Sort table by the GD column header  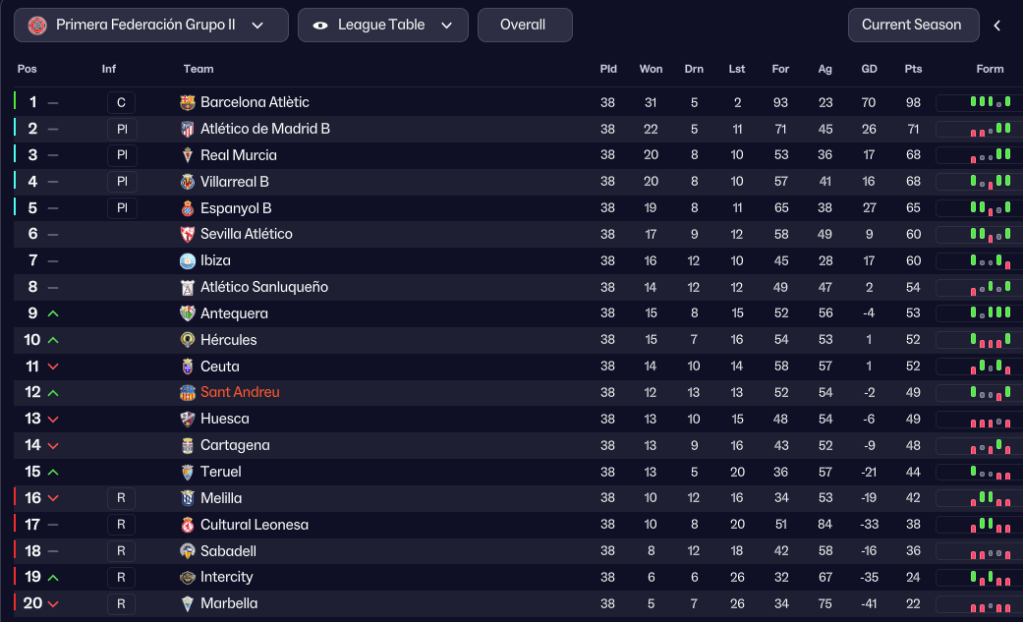click(869, 69)
